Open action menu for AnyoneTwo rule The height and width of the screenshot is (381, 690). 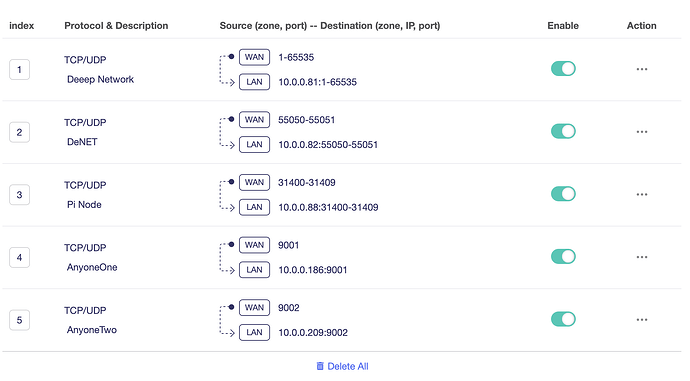coord(642,320)
